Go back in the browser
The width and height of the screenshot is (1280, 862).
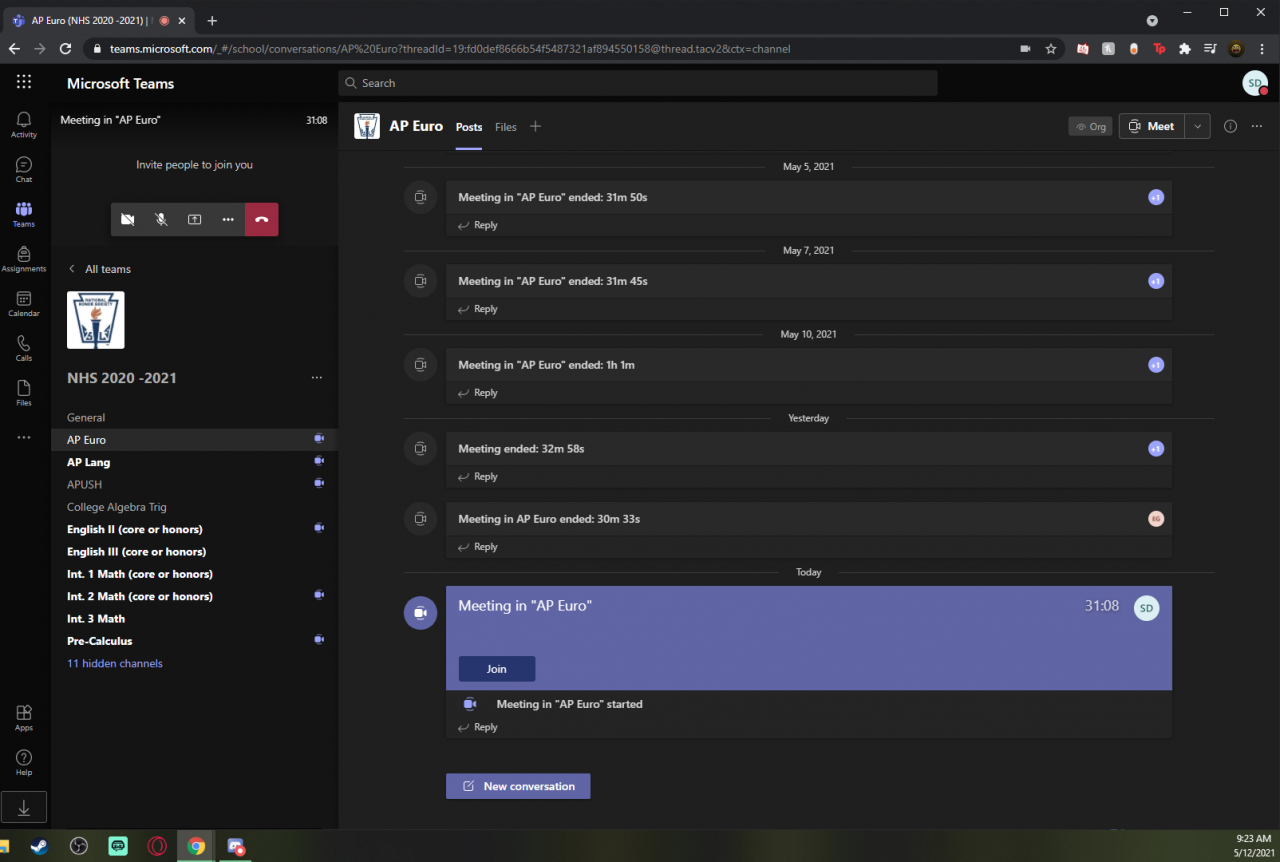14,48
